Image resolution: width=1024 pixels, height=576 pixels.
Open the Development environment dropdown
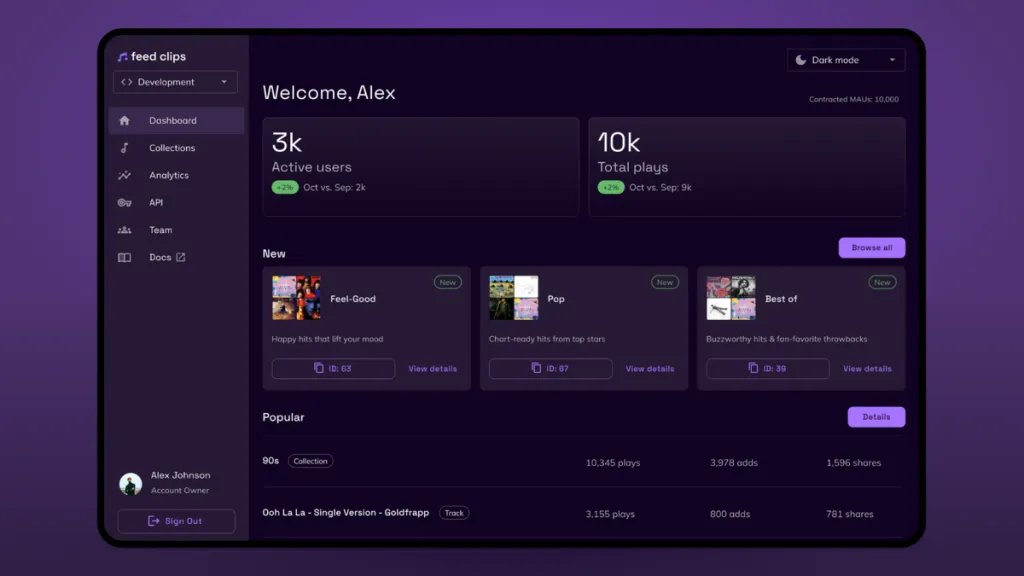pyautogui.click(x=175, y=82)
